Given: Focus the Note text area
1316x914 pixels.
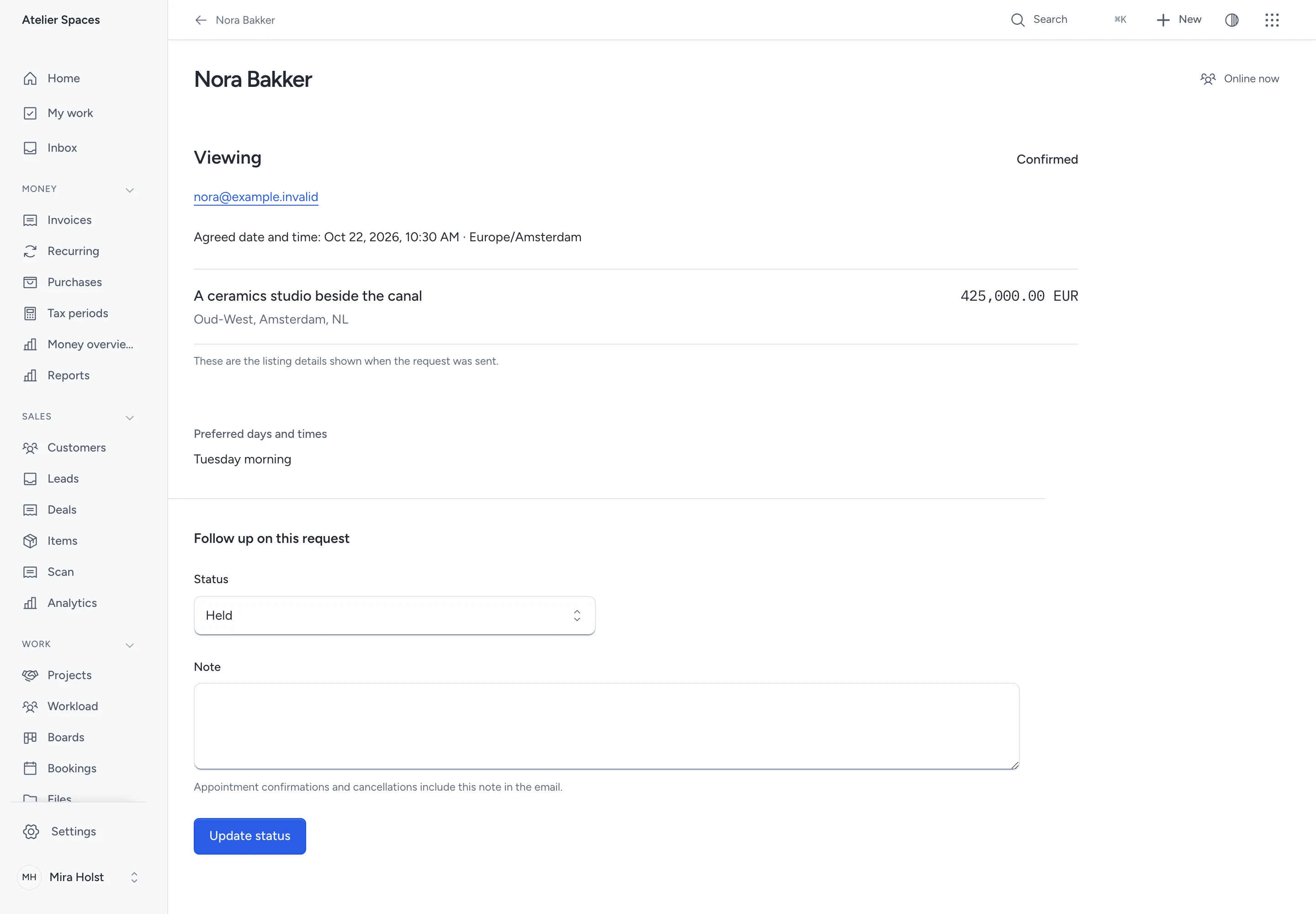Looking at the screenshot, I should click(x=606, y=726).
